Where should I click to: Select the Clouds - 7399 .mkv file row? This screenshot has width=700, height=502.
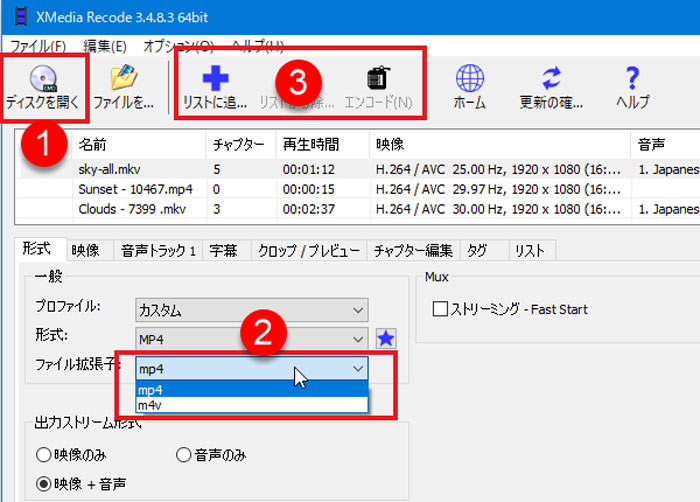coord(360,209)
